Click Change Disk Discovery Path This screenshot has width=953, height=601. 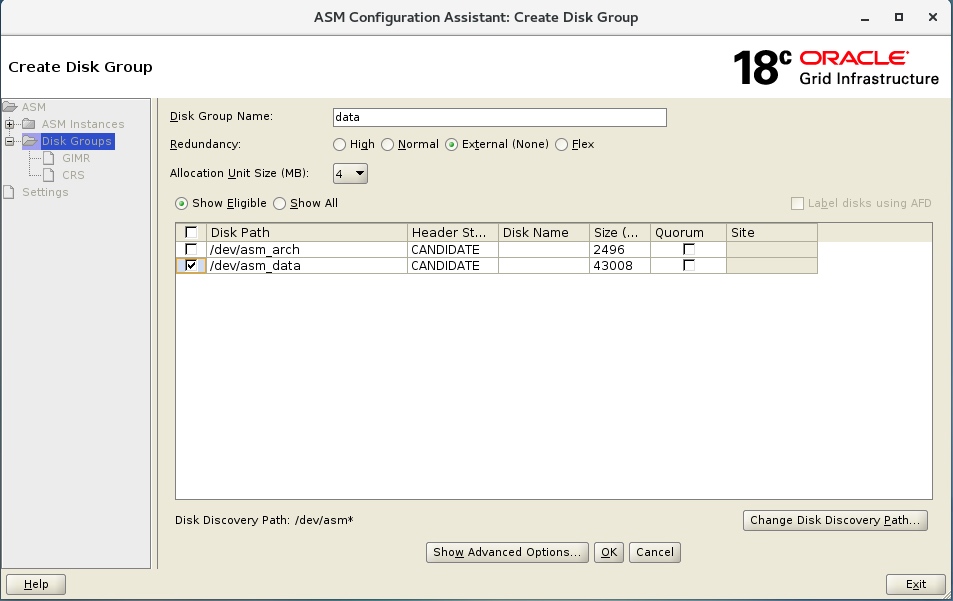[x=835, y=520]
